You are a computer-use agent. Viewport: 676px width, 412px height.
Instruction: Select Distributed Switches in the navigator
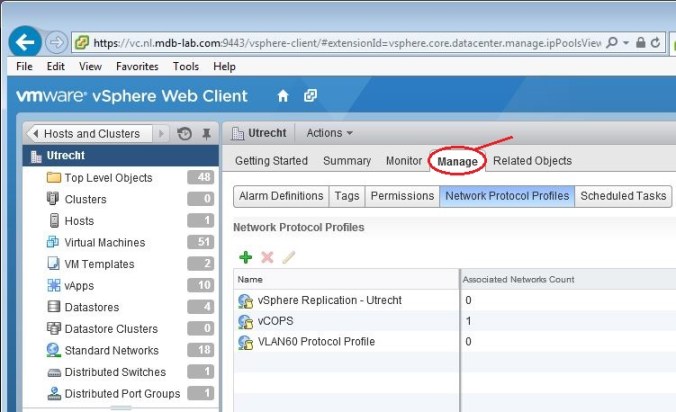click(115, 372)
